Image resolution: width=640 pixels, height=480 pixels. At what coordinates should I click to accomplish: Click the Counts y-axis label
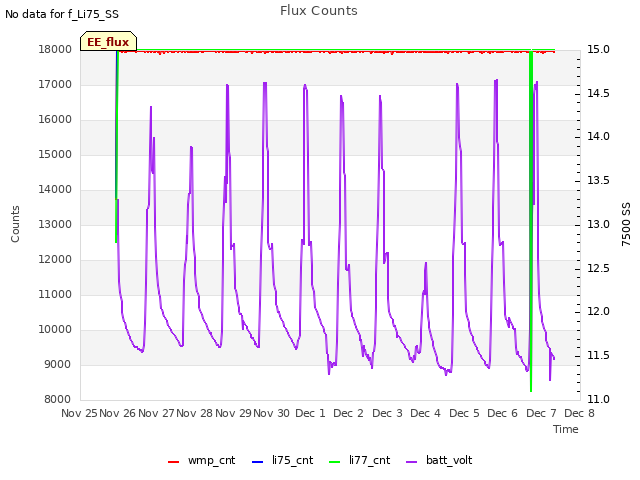(x=15, y=224)
